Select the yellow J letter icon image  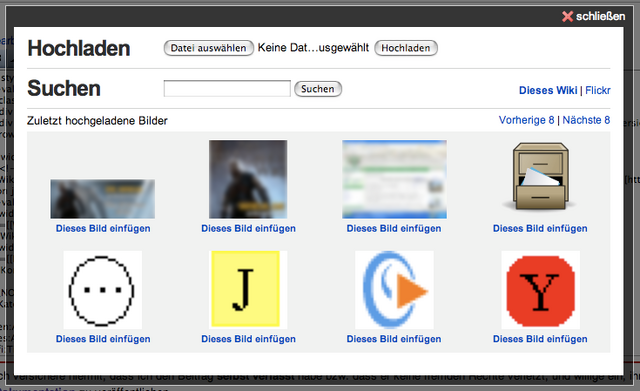[248, 290]
